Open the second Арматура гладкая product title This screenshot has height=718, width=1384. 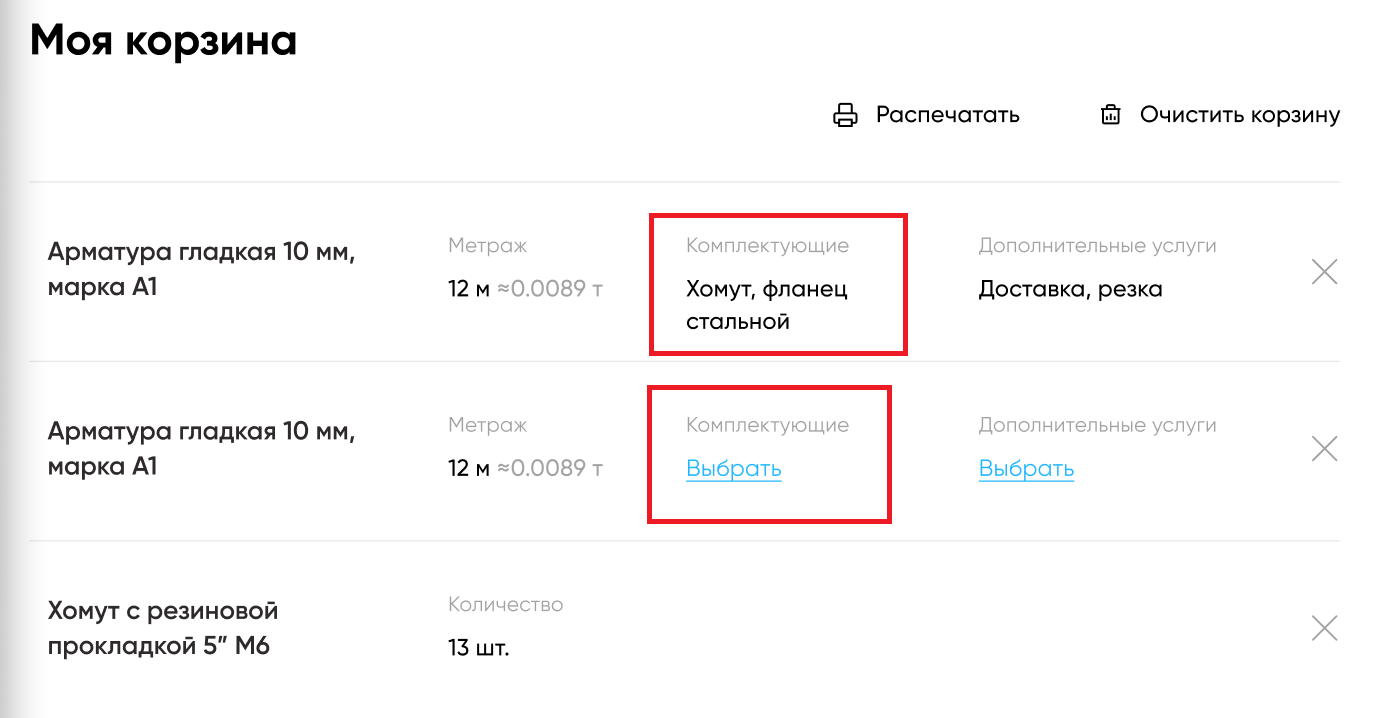[201, 449]
